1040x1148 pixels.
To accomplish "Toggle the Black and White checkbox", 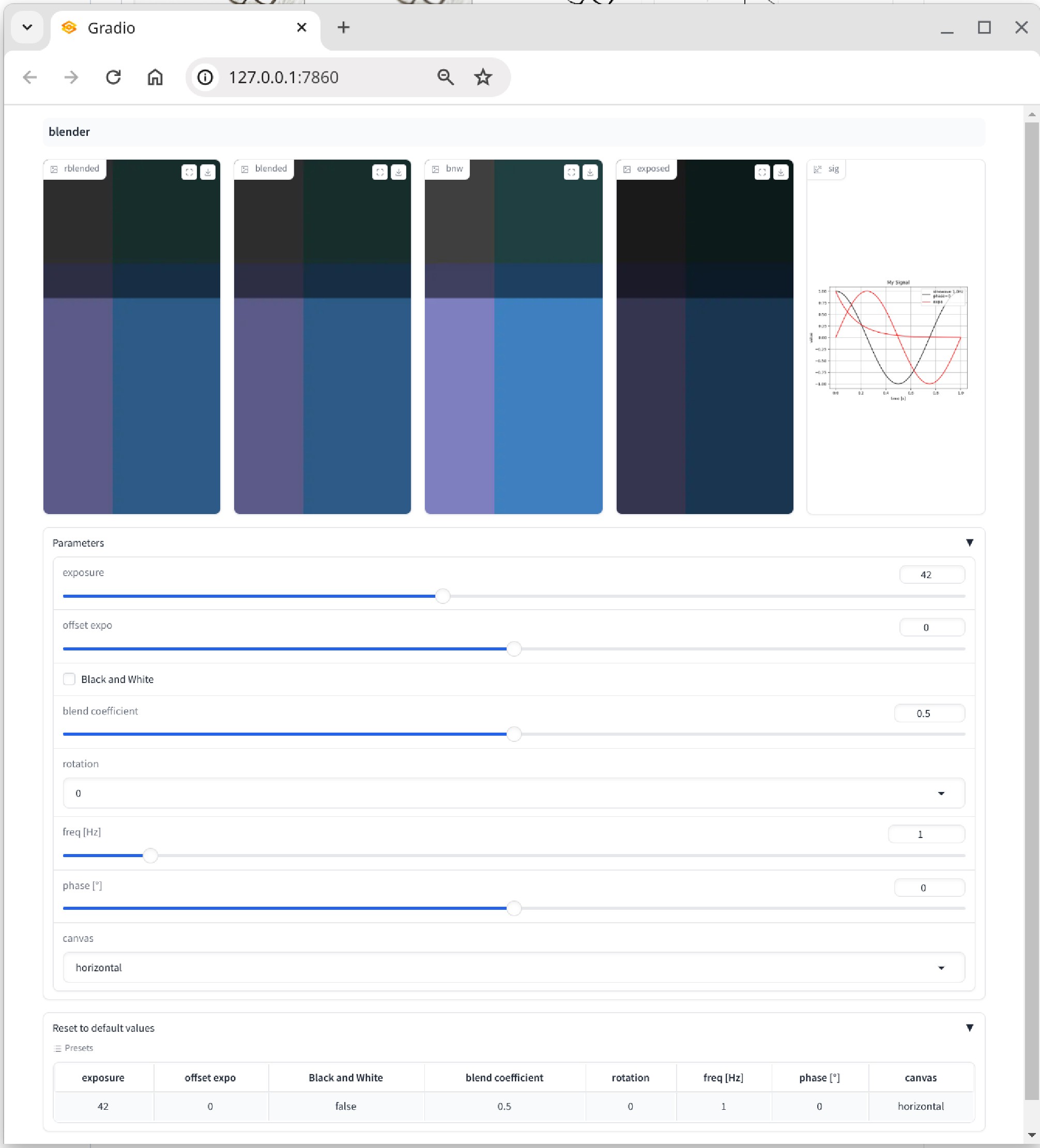I will coord(69,679).
